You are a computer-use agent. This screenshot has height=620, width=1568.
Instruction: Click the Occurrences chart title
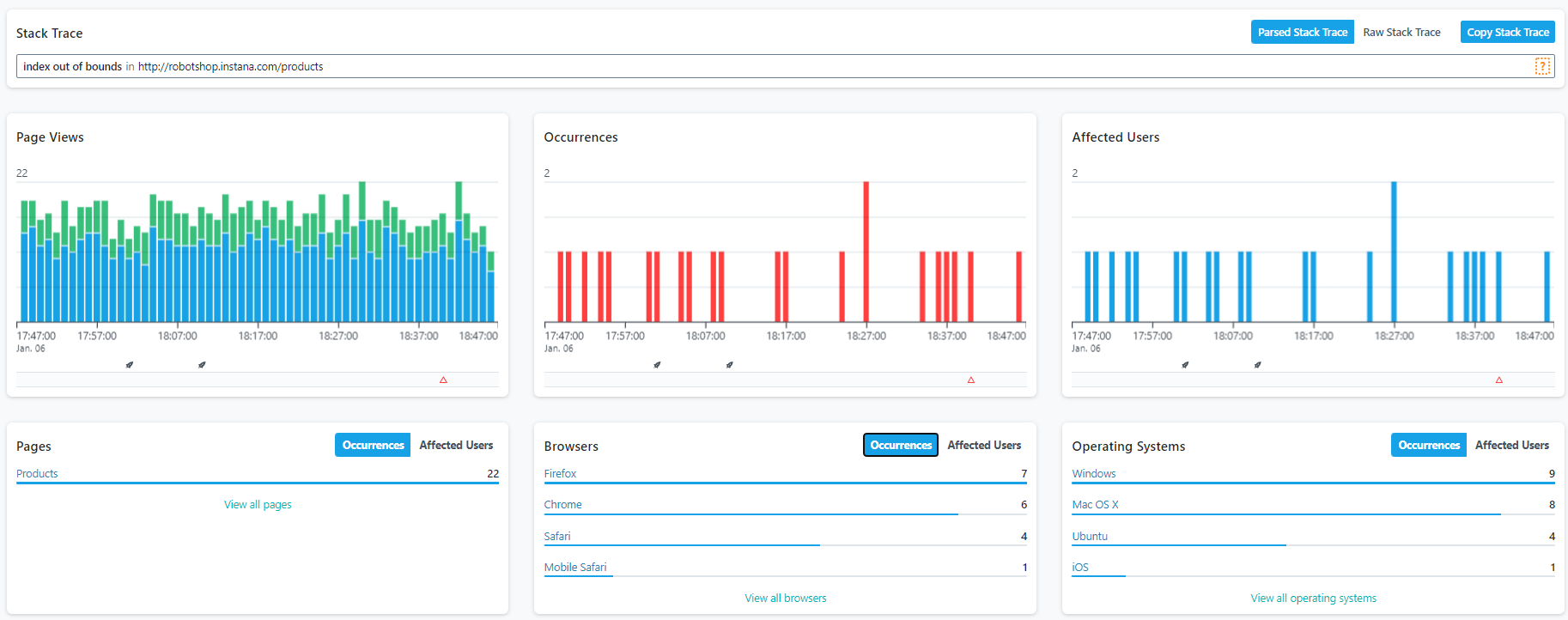pyautogui.click(x=580, y=137)
